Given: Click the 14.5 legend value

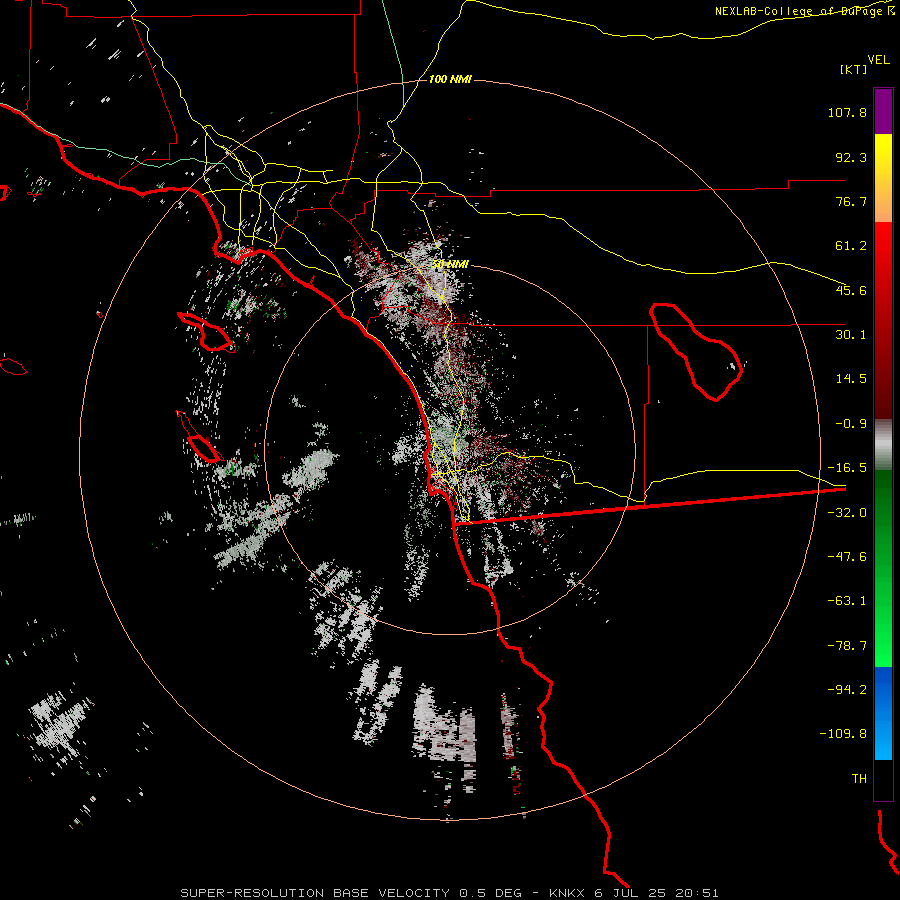Looking at the screenshot, I should tap(851, 379).
